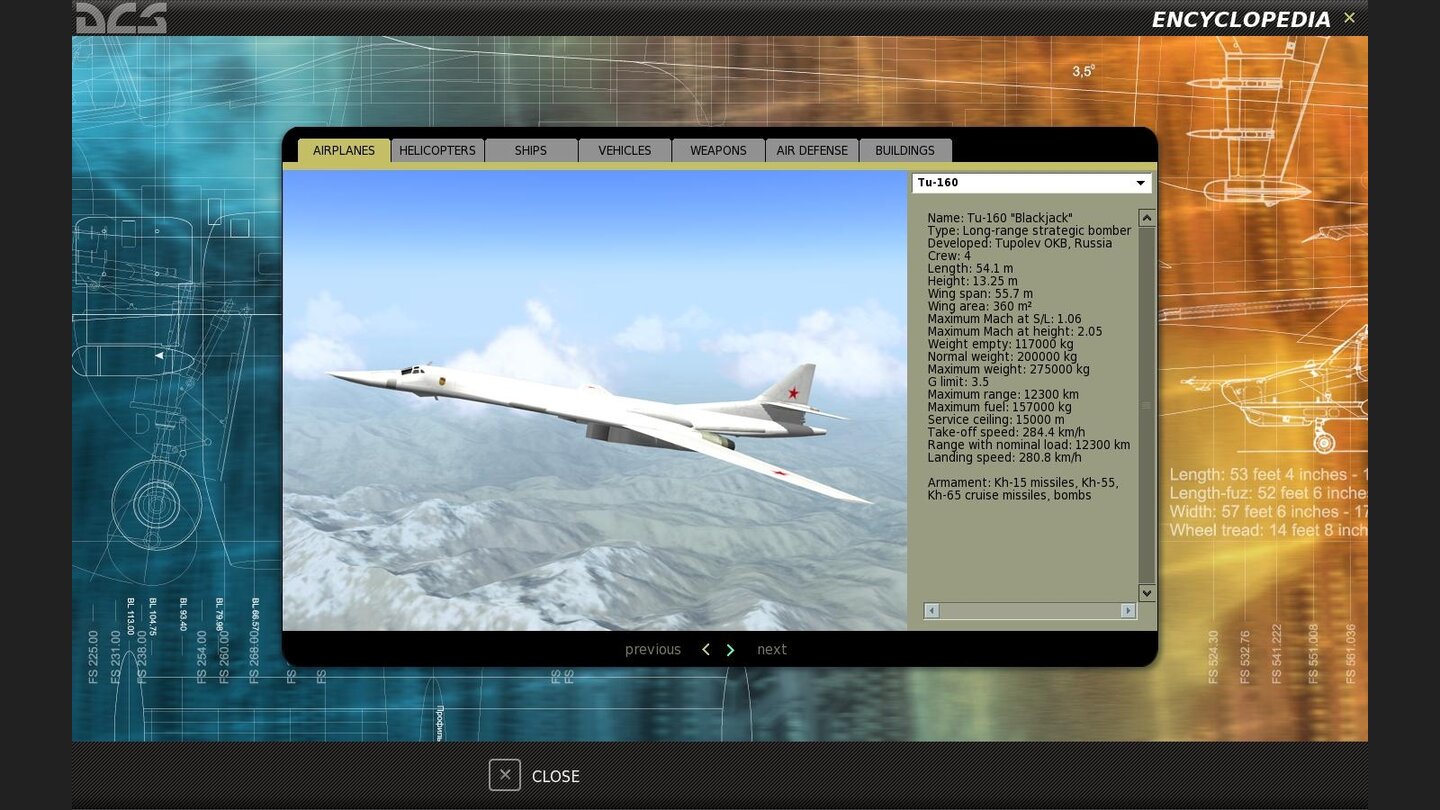Screen dimensions: 1440x810
Task: Click the horizontal scrollbar track under description
Action: pos(1030,610)
